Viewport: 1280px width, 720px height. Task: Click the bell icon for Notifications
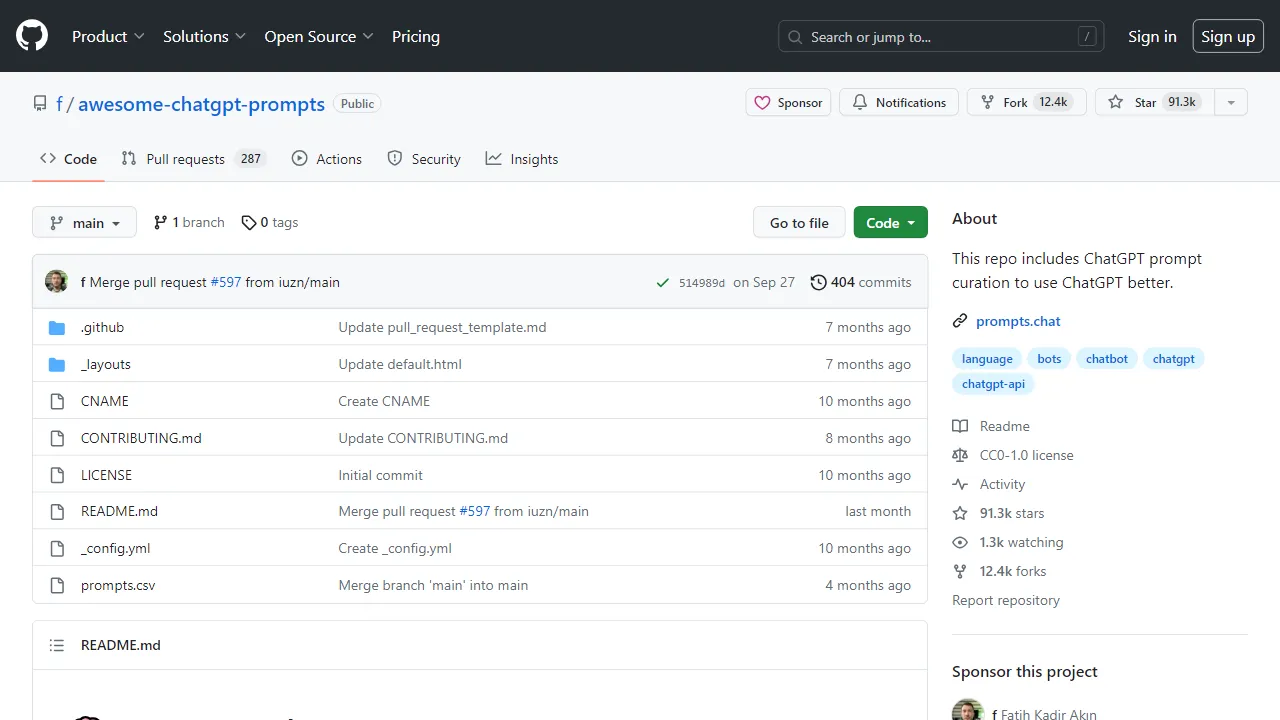pyautogui.click(x=860, y=103)
